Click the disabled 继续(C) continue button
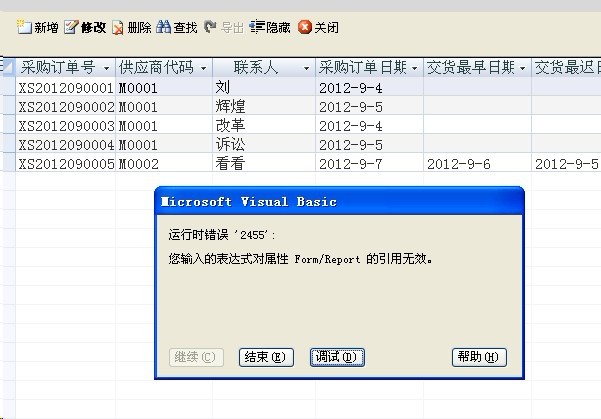 [x=196, y=357]
